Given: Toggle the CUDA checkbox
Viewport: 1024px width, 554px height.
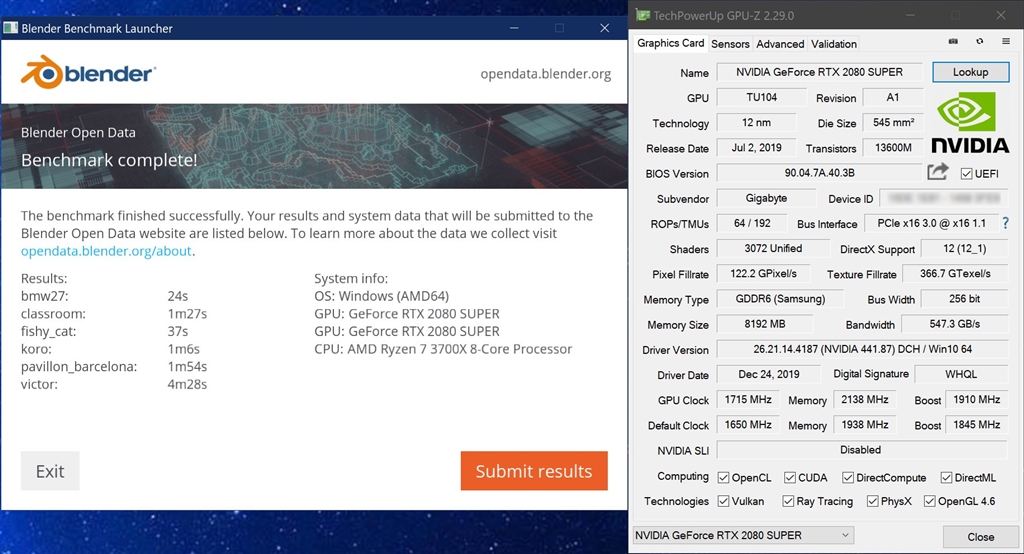Looking at the screenshot, I should 790,478.
